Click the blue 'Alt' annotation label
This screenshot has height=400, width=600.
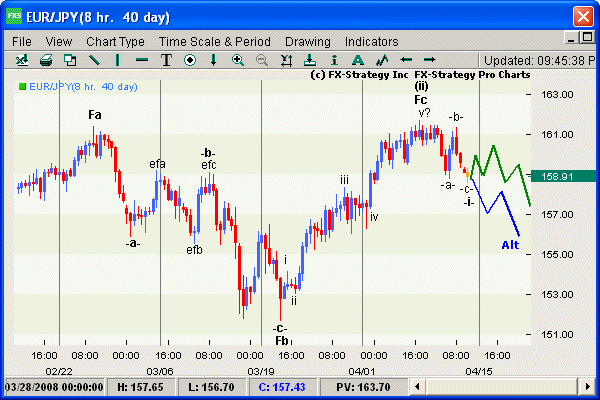pyautogui.click(x=510, y=245)
